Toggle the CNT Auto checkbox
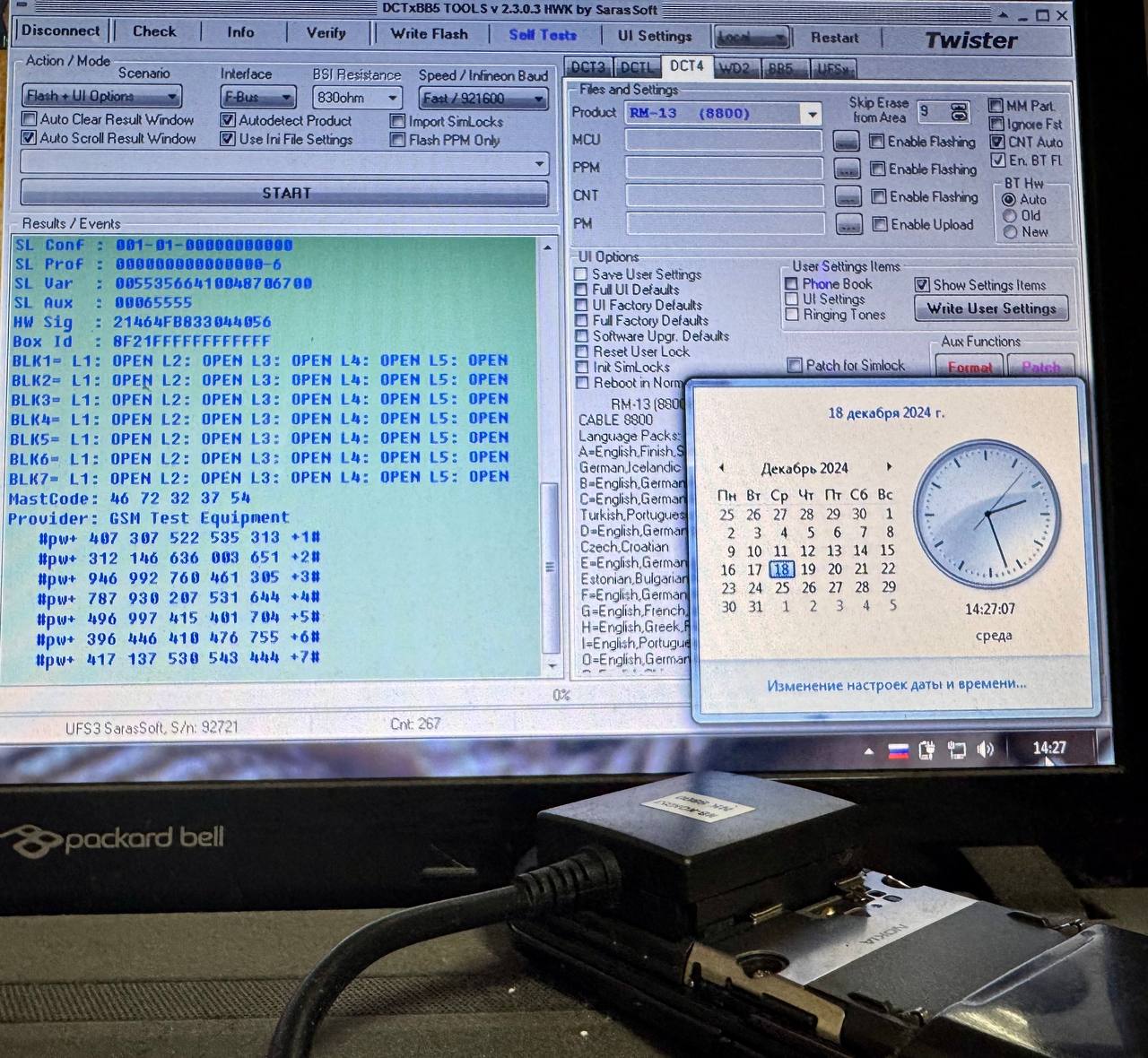Image resolution: width=1148 pixels, height=1058 pixels. tap(996, 142)
